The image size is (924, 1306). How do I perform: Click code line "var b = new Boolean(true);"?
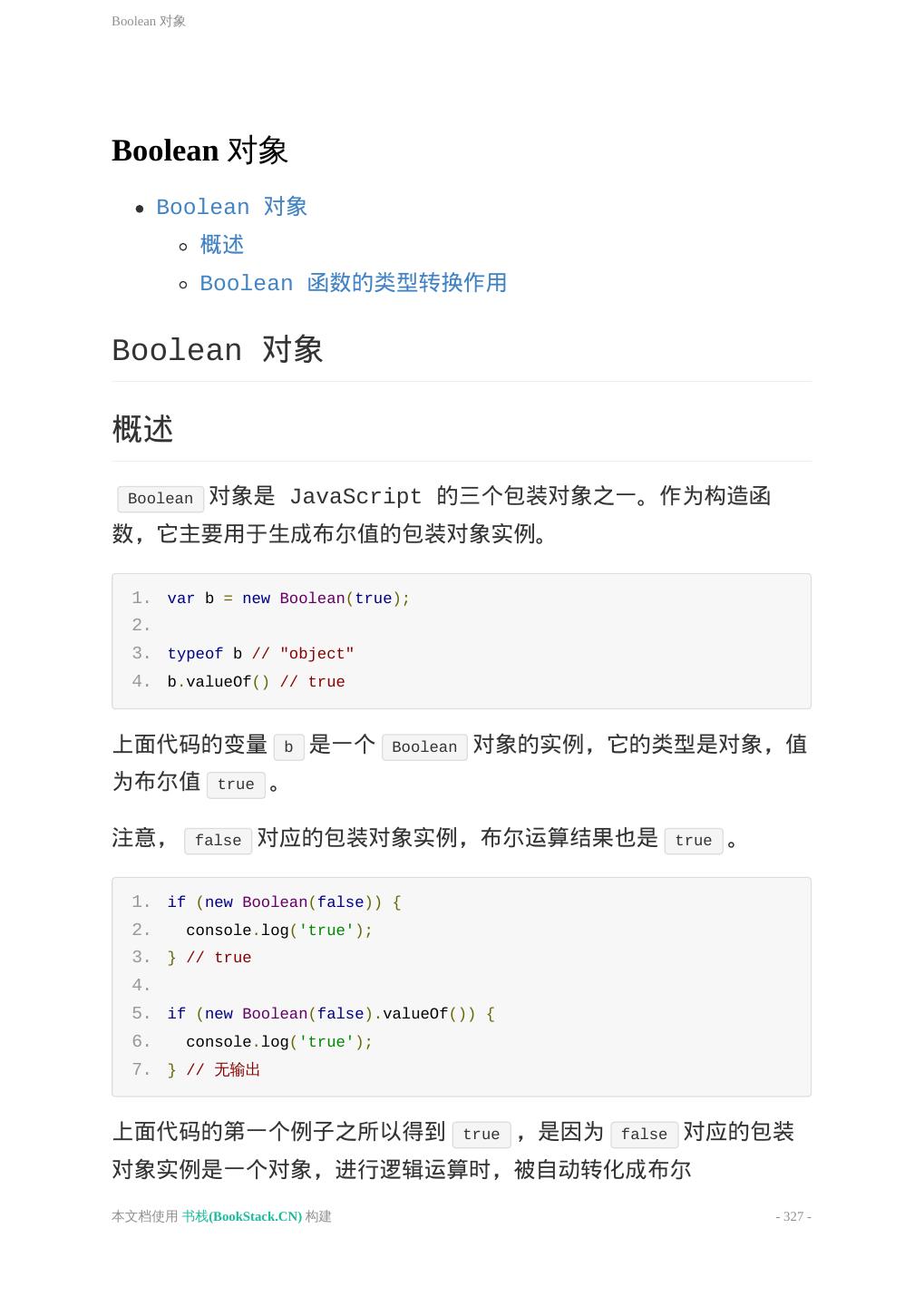point(288,599)
